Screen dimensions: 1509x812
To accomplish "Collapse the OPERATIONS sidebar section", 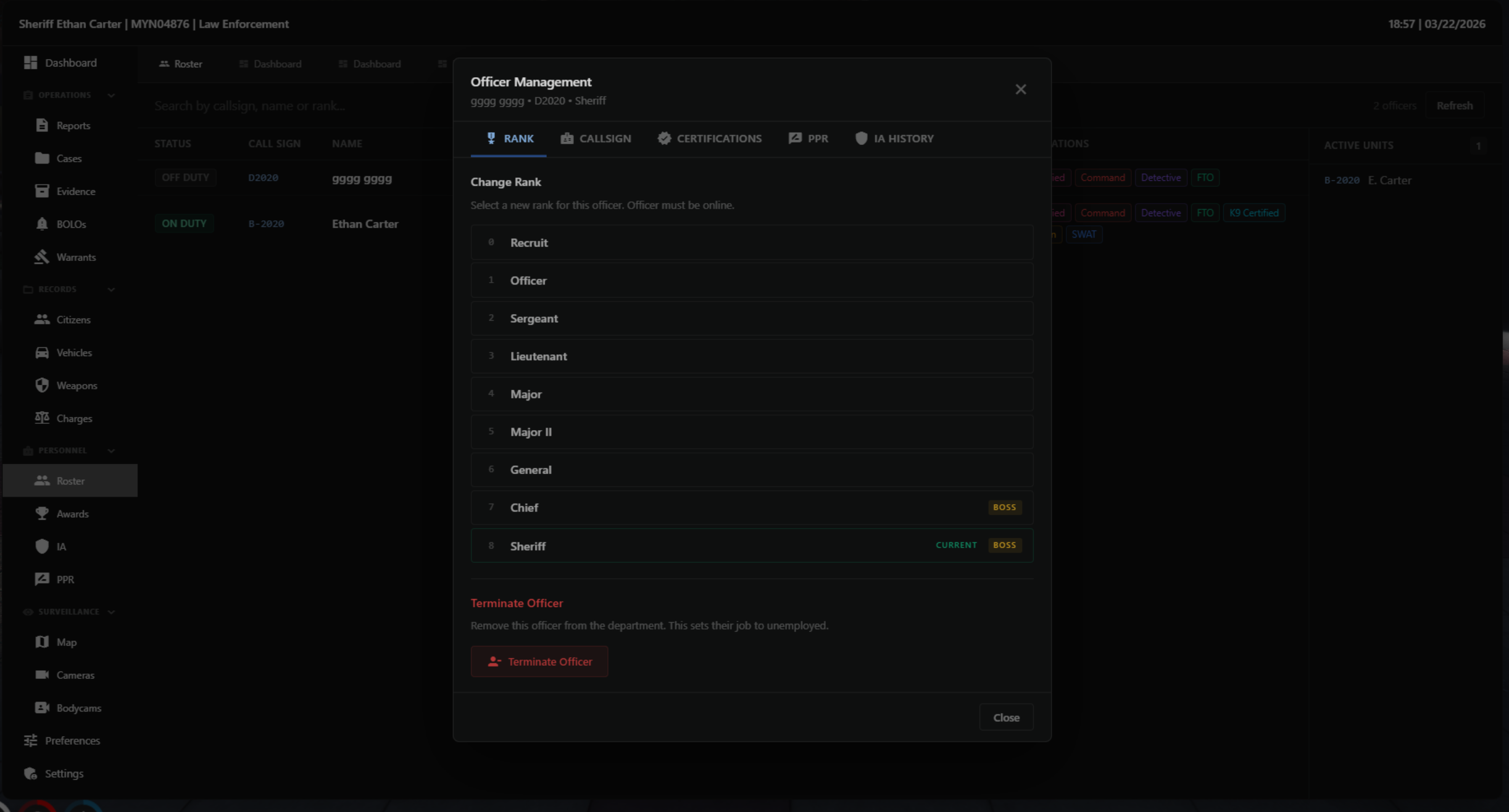I will 111,95.
